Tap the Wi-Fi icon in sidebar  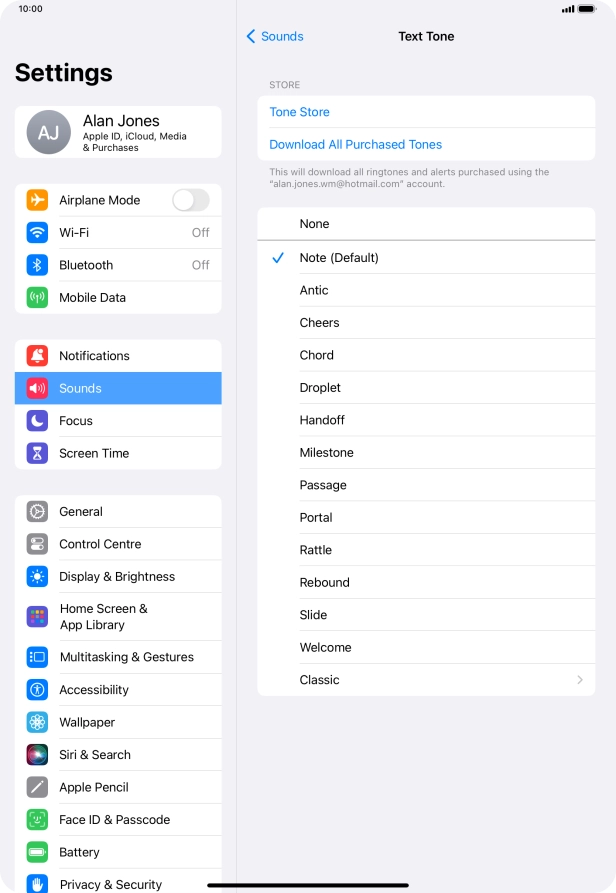pyautogui.click(x=37, y=232)
